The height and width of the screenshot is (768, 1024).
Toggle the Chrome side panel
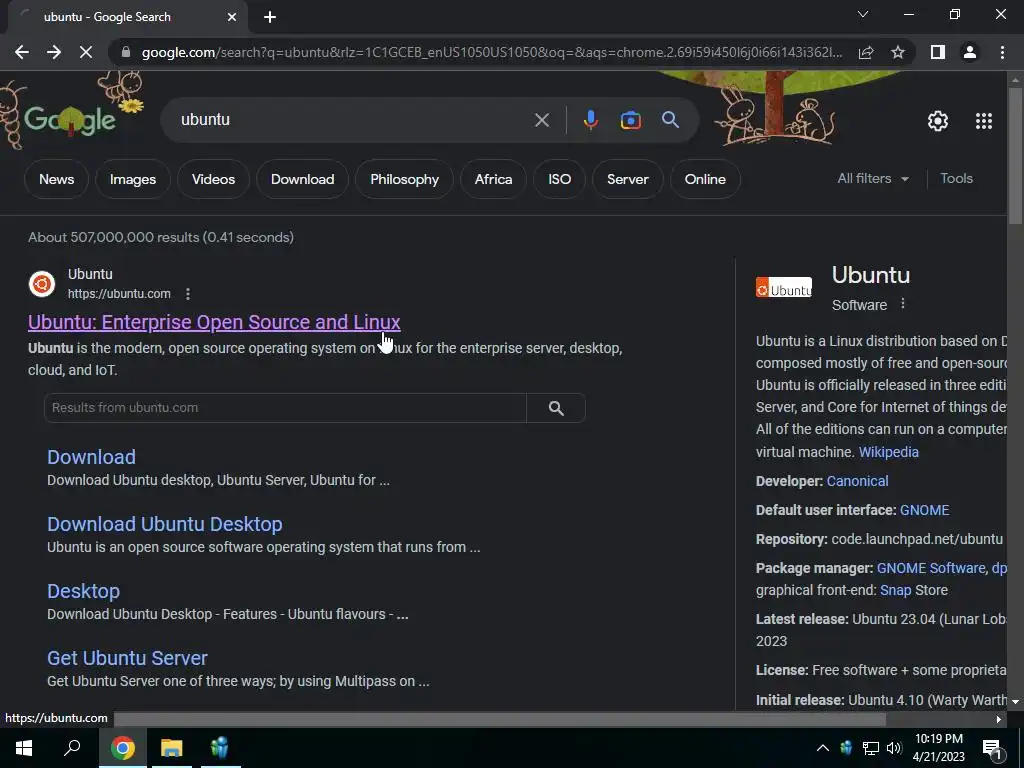(938, 52)
